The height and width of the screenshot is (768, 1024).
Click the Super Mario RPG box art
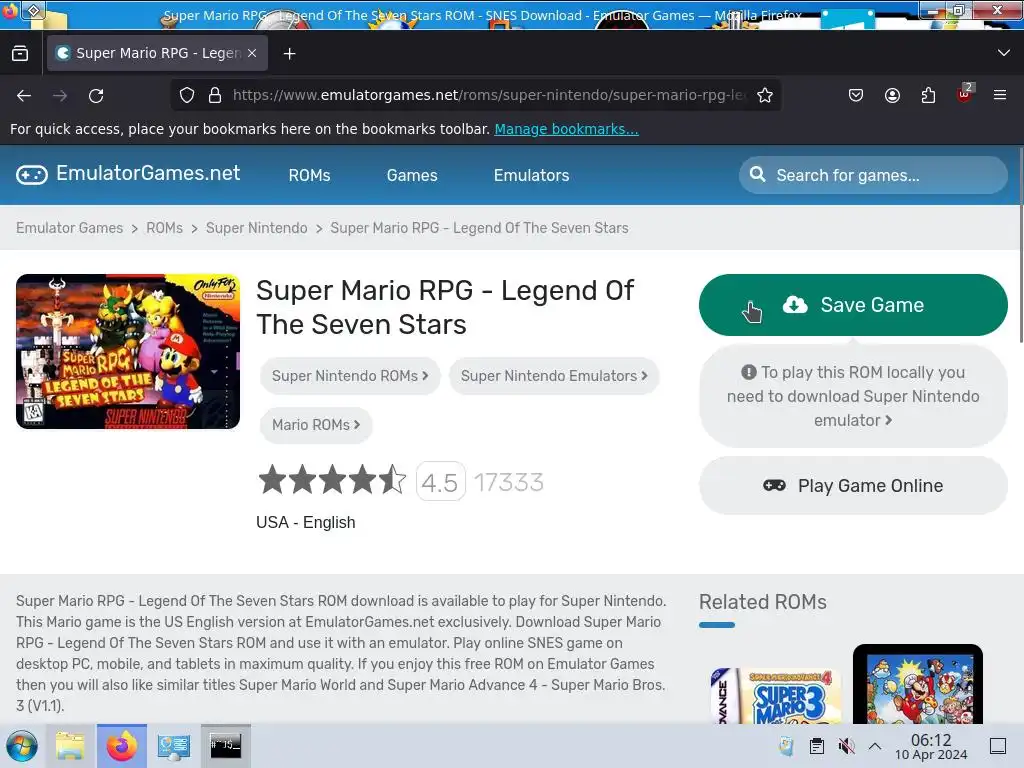coord(128,351)
